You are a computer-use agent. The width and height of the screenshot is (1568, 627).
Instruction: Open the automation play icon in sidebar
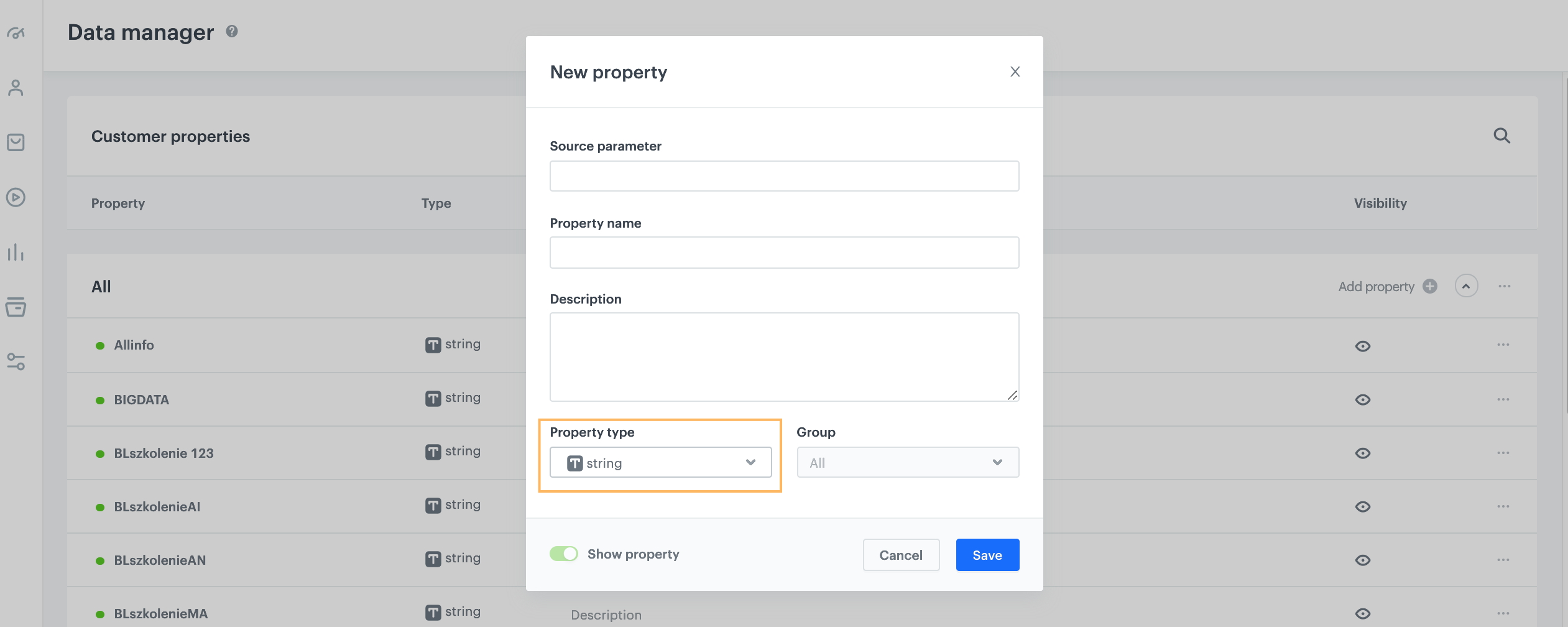16,197
